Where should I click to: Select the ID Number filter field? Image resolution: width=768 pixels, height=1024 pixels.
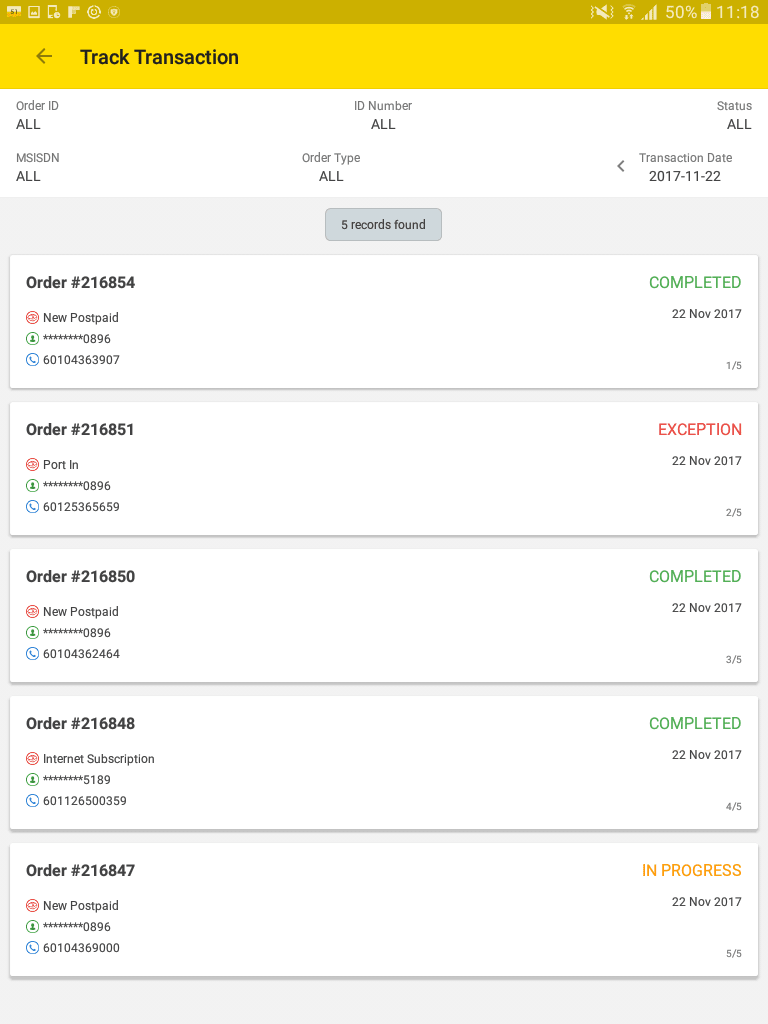coord(383,116)
